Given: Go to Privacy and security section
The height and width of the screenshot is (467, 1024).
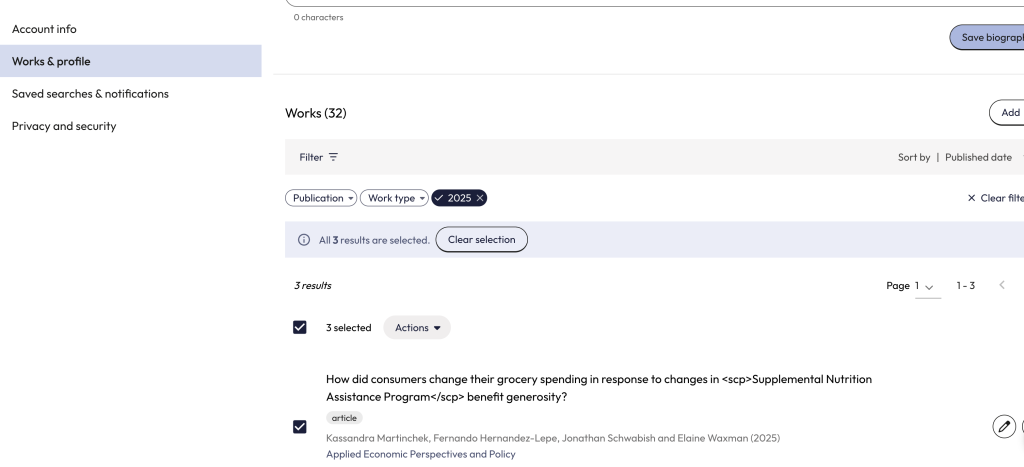Looking at the screenshot, I should [64, 126].
